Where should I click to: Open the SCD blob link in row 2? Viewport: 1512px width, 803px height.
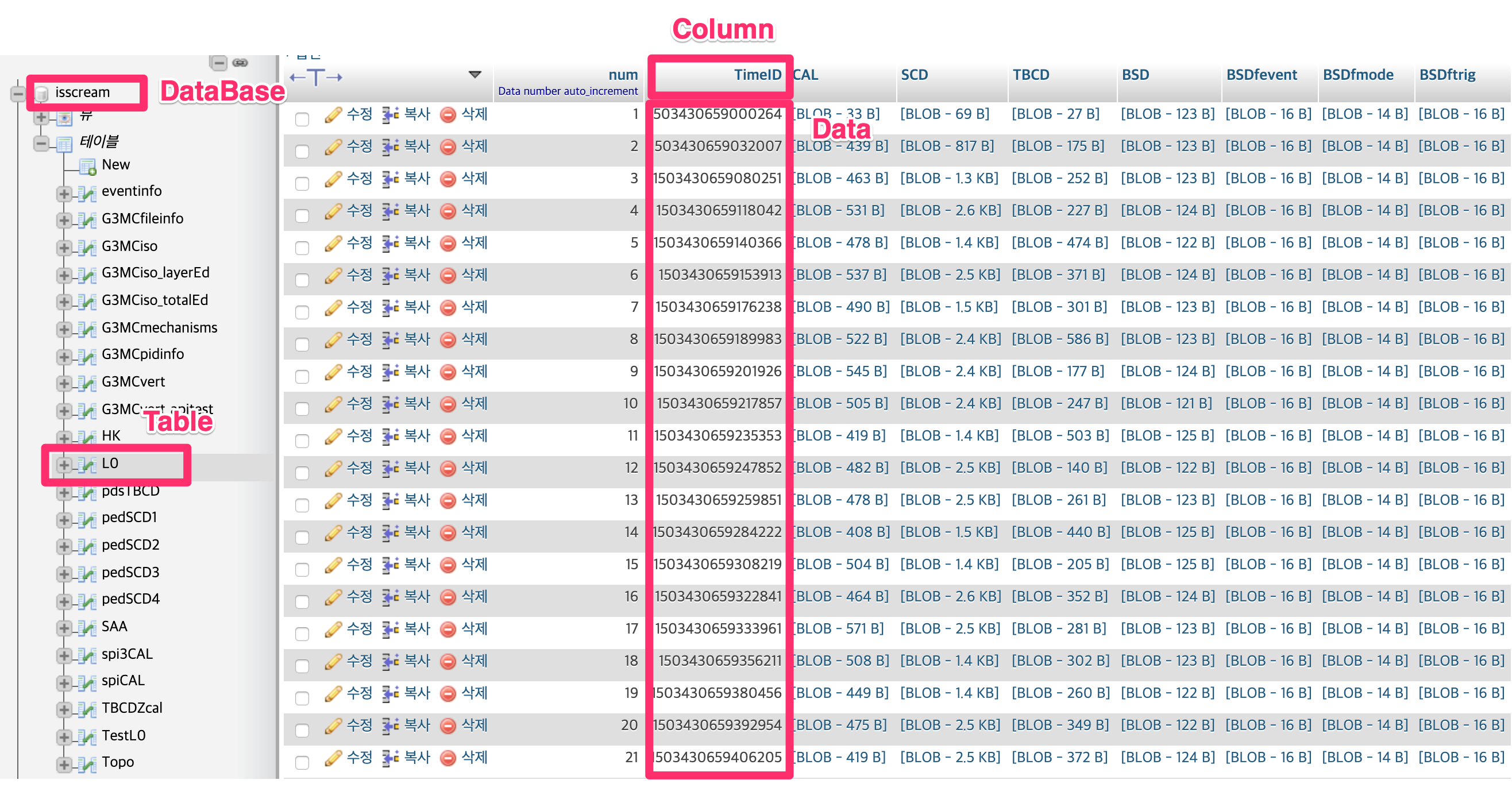pos(947,146)
